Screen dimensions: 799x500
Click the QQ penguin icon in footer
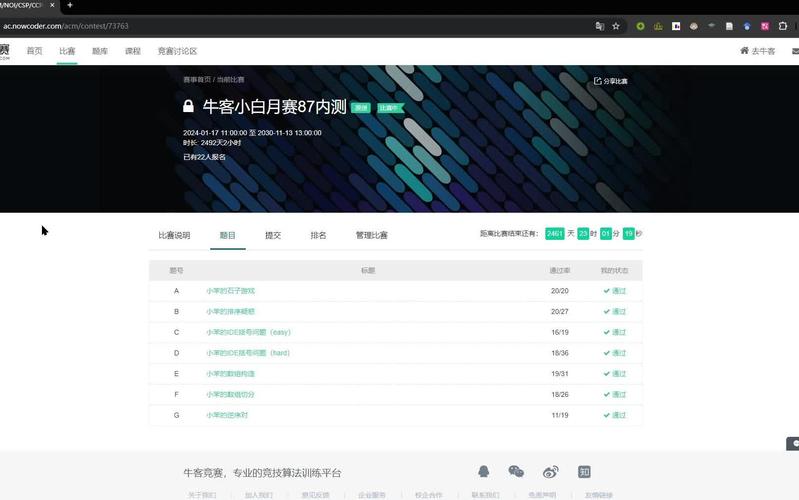coord(484,472)
